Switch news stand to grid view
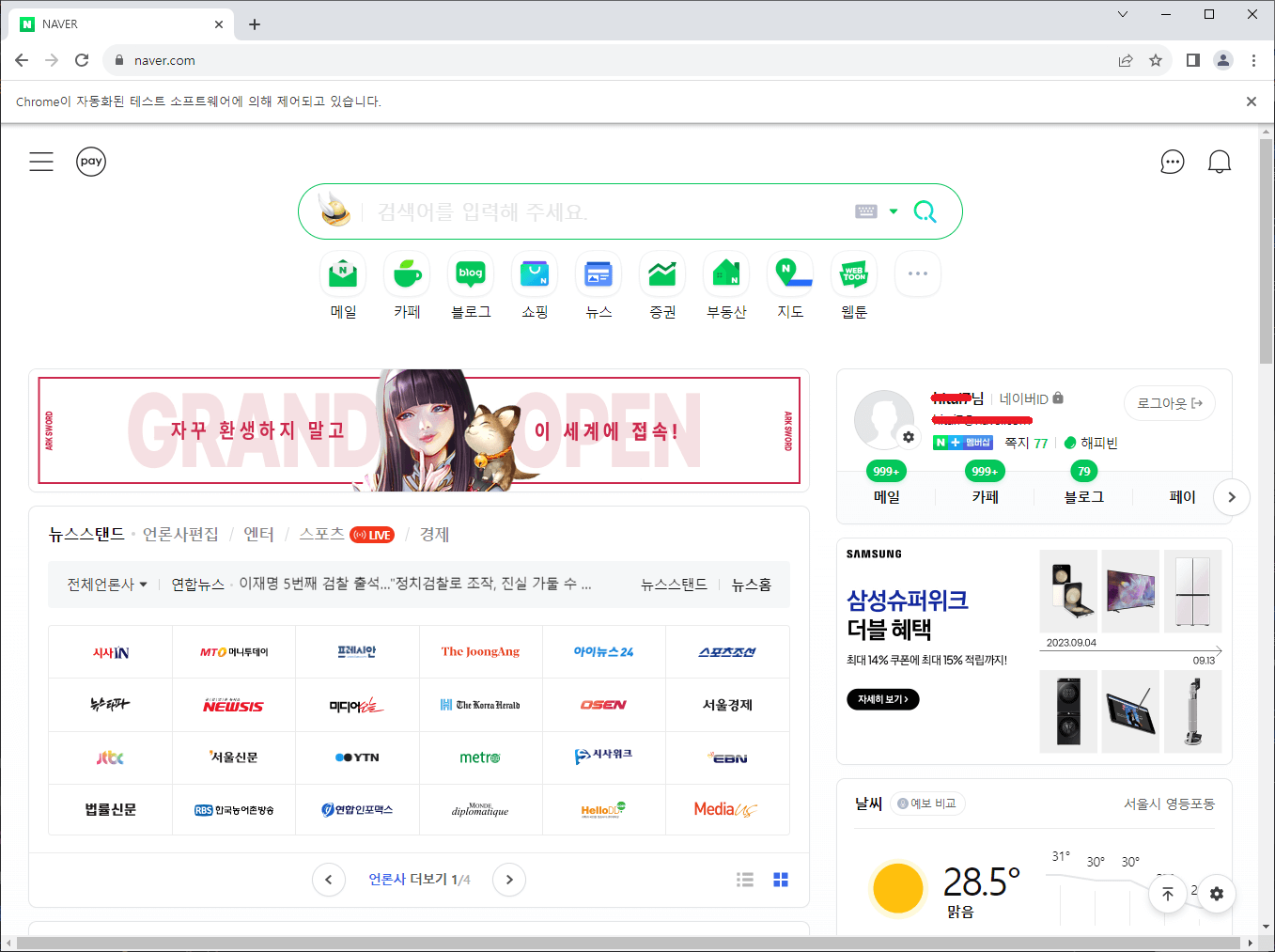The width and height of the screenshot is (1275, 952). 781,880
